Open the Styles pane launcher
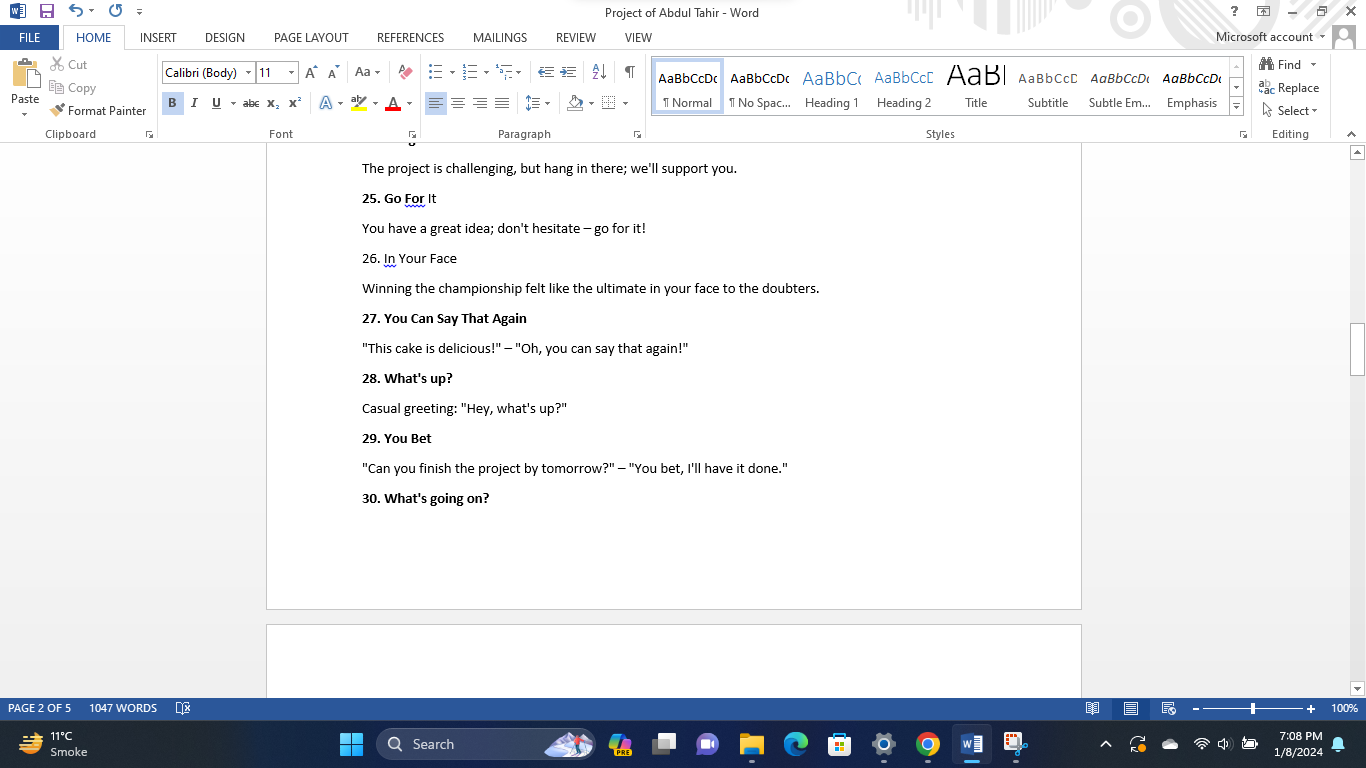 (x=1243, y=134)
